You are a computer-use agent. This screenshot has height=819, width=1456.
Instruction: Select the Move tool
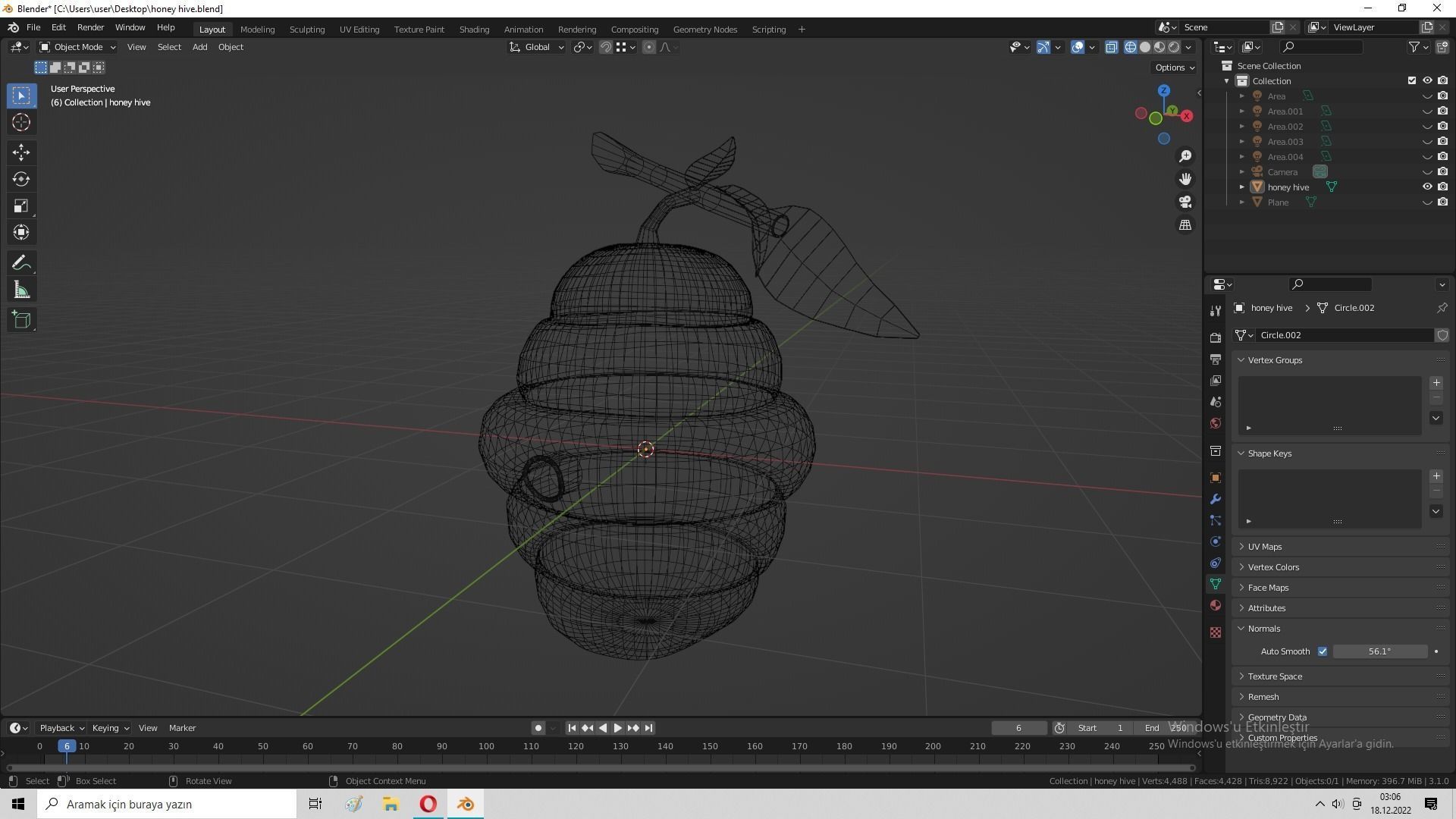(x=21, y=152)
